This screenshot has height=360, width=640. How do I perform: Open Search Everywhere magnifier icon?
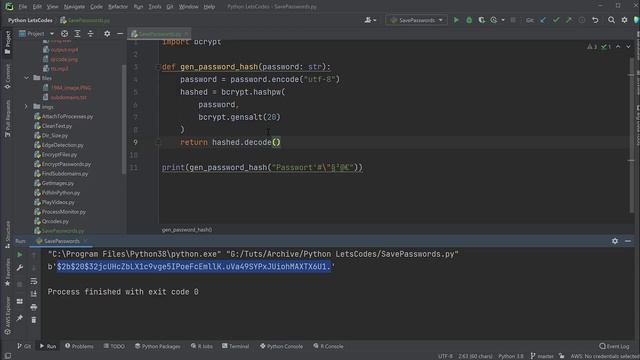click(611, 20)
